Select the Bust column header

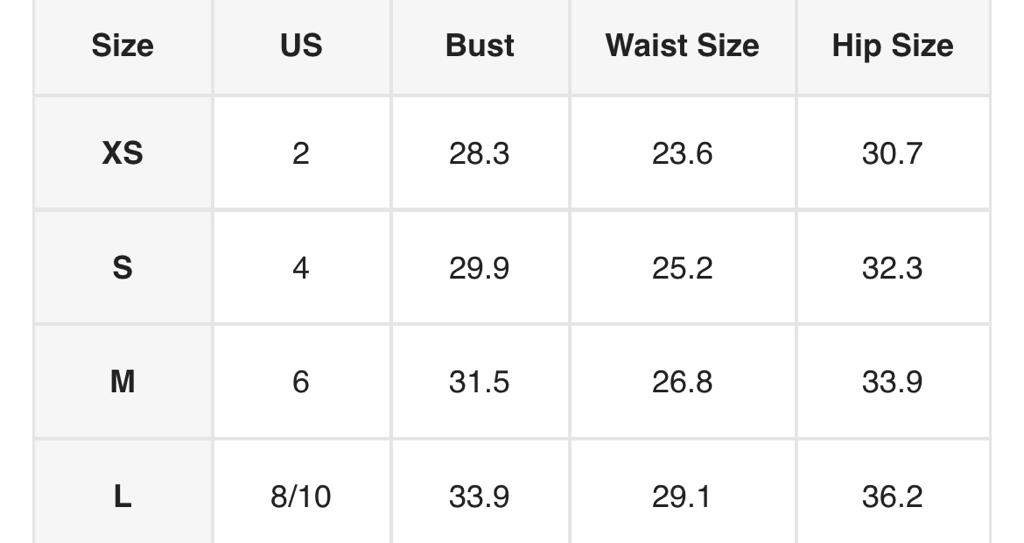480,46
